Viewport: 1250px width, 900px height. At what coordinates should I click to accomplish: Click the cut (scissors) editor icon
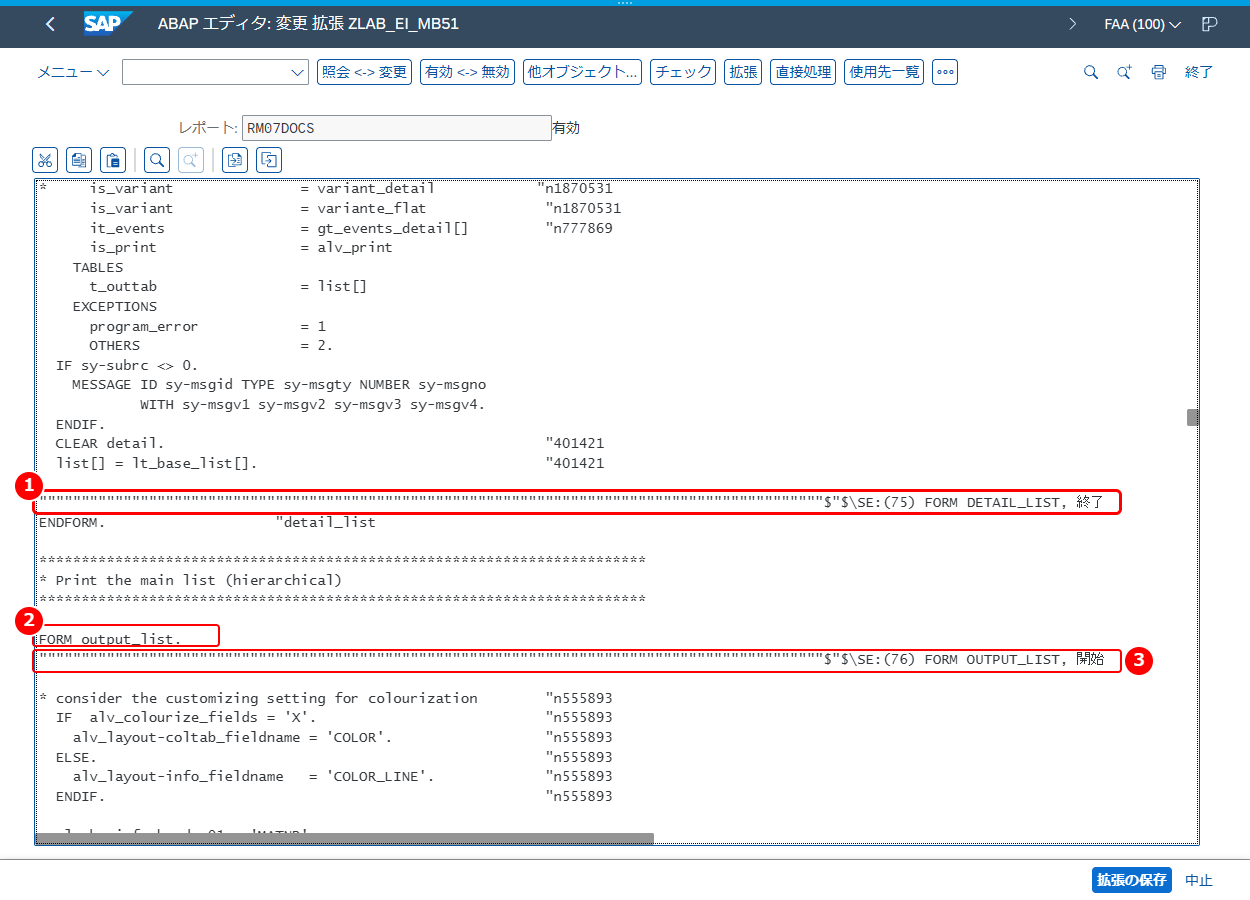(45, 159)
